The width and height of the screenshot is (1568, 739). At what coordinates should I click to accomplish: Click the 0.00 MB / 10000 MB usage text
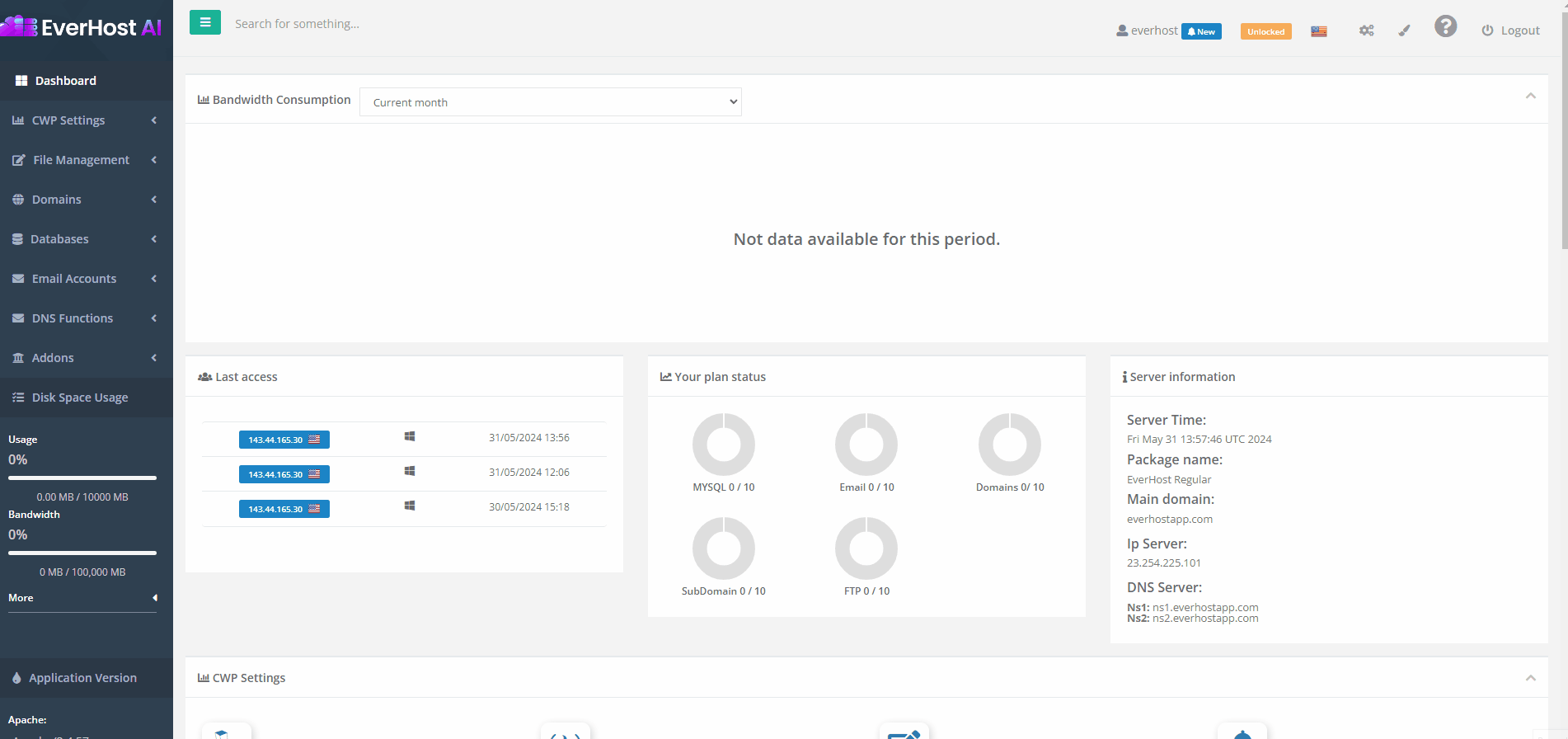point(82,497)
